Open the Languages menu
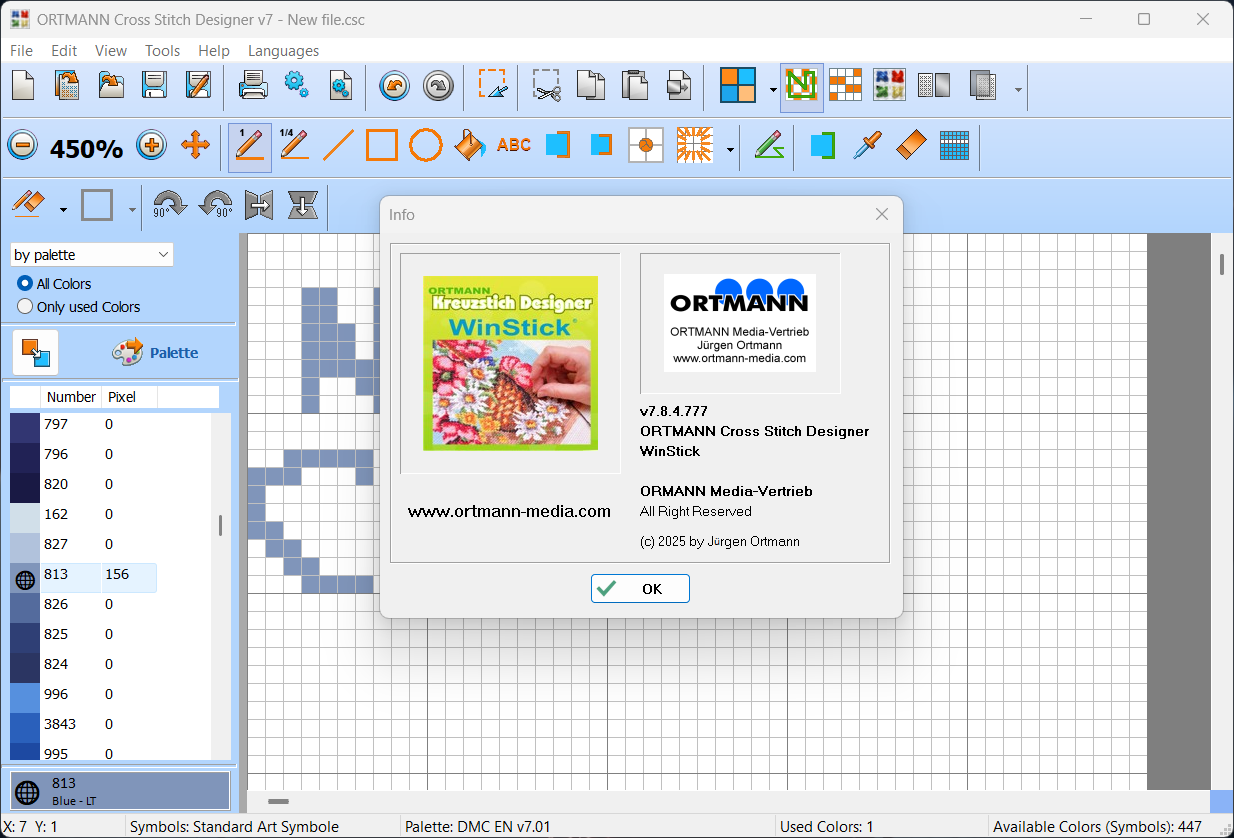The height and width of the screenshot is (838, 1234). 284,50
